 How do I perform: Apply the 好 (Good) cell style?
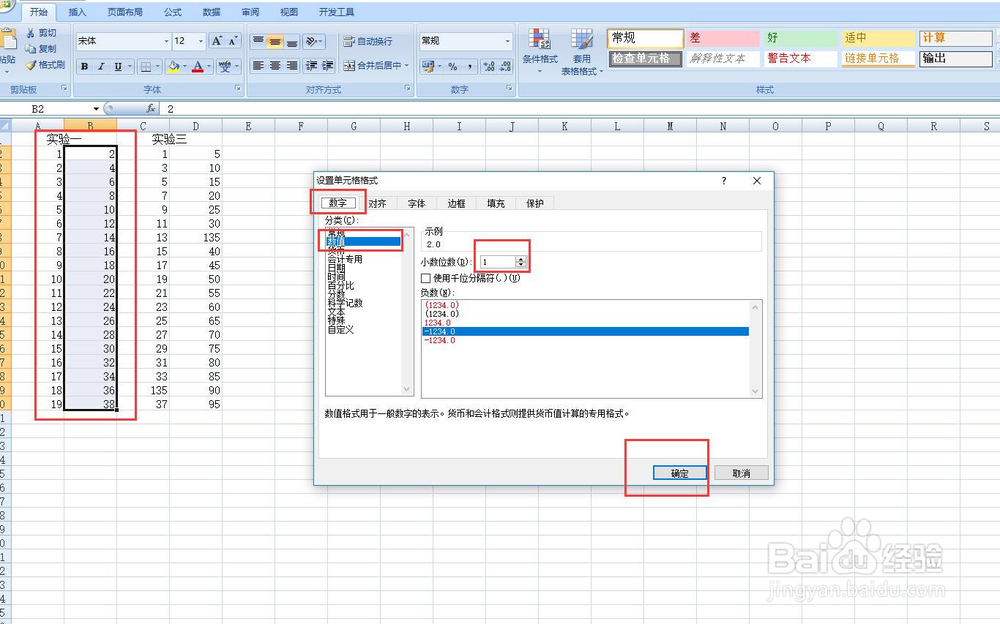800,38
